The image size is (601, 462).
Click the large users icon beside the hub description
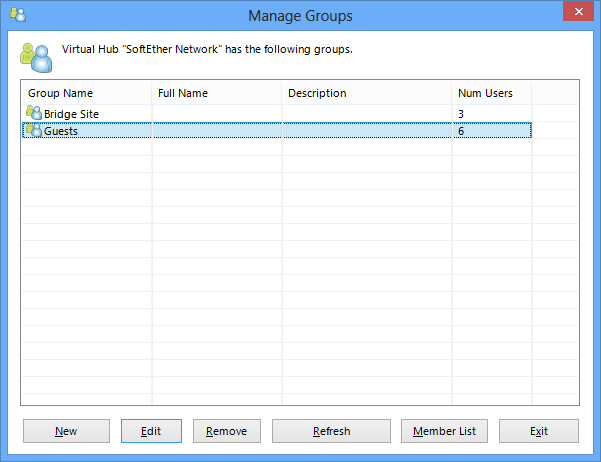36,58
